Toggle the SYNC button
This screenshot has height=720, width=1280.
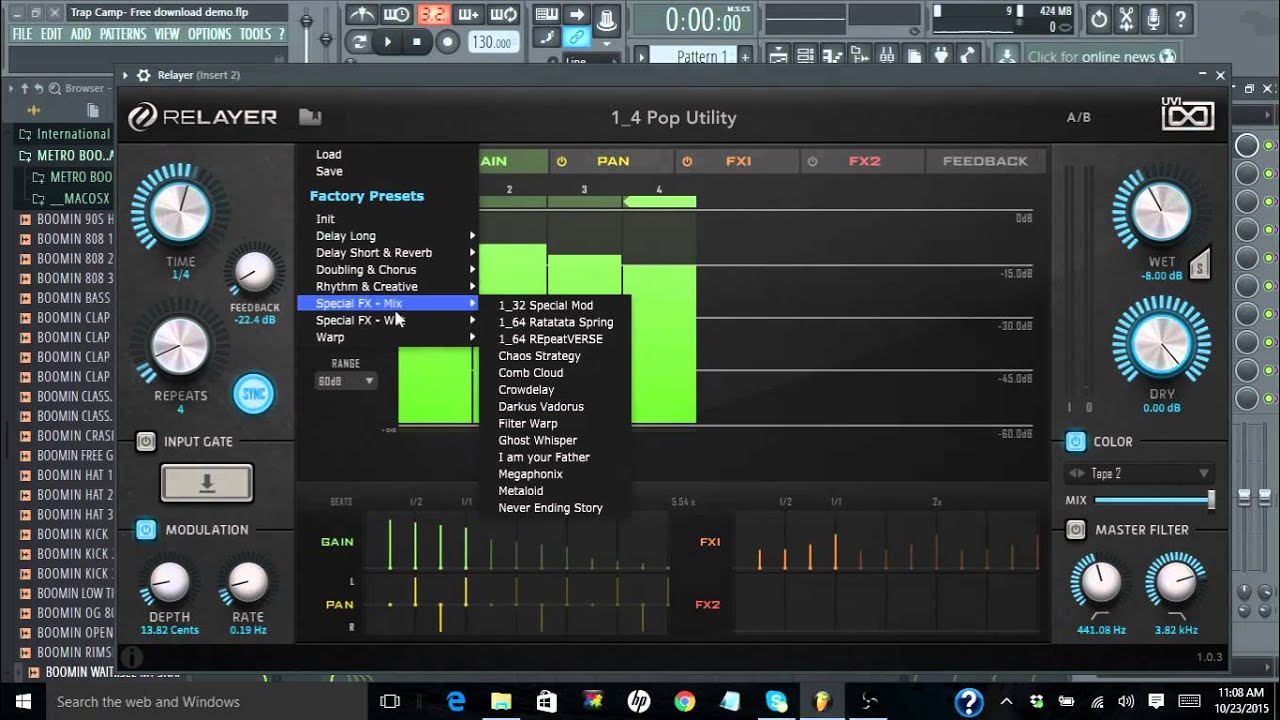pyautogui.click(x=253, y=394)
